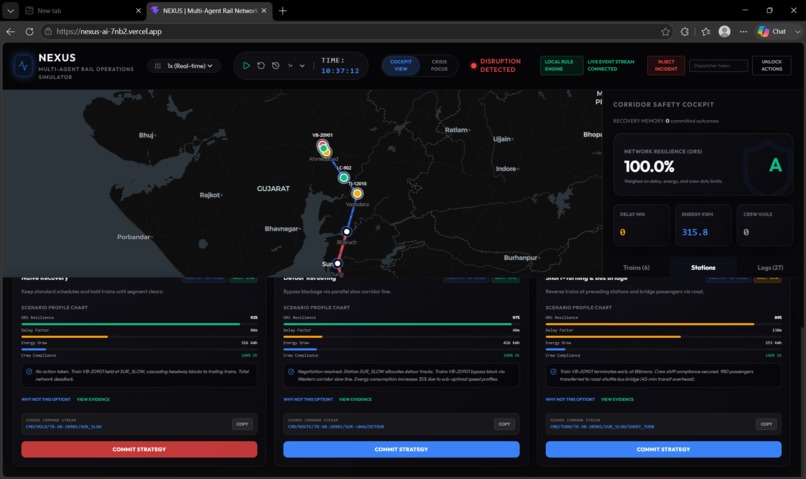
Task: Click the Energy kWh 315.8 value
Action: click(x=694, y=232)
